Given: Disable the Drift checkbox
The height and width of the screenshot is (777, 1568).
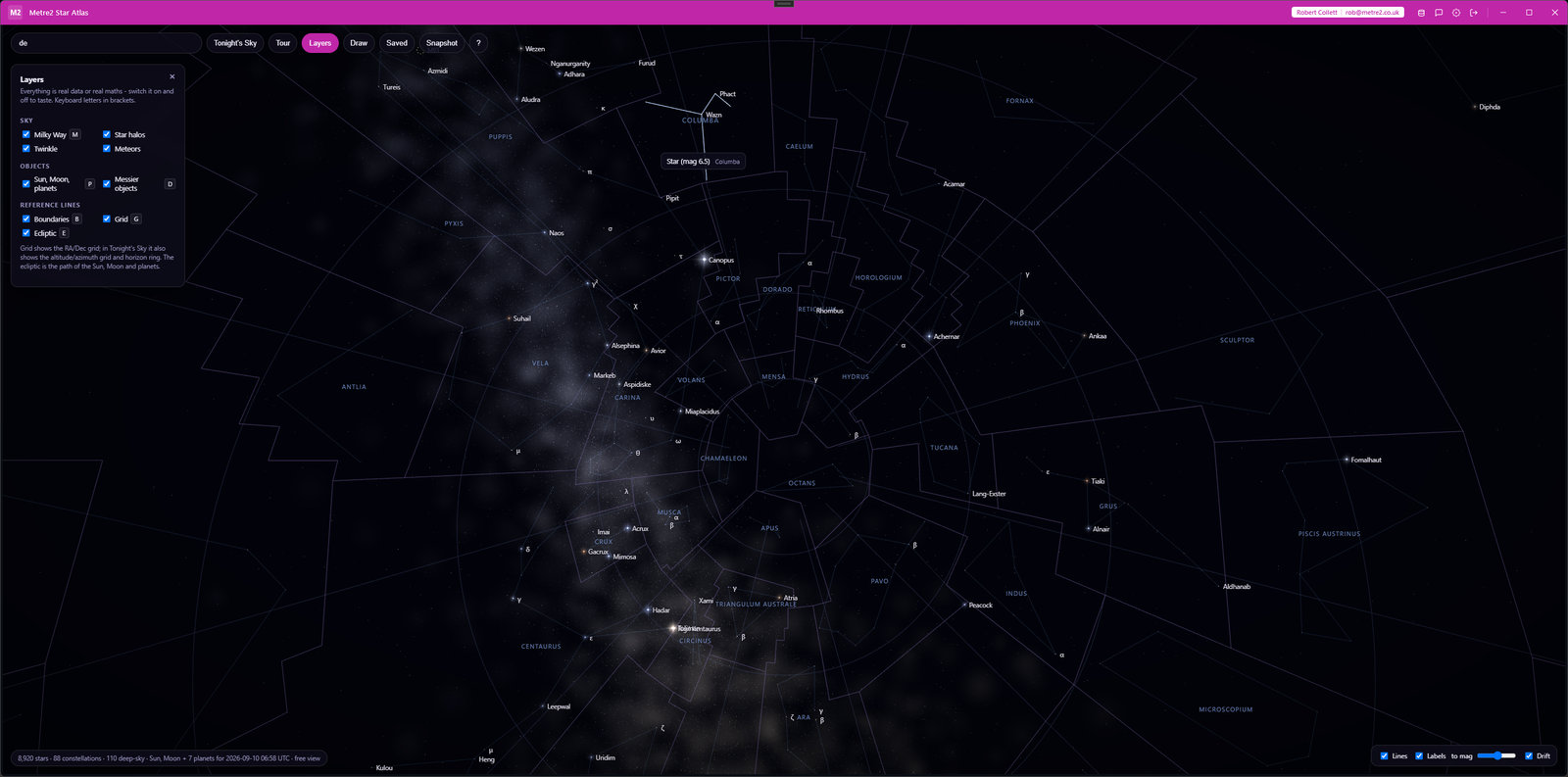Looking at the screenshot, I should (1529, 755).
